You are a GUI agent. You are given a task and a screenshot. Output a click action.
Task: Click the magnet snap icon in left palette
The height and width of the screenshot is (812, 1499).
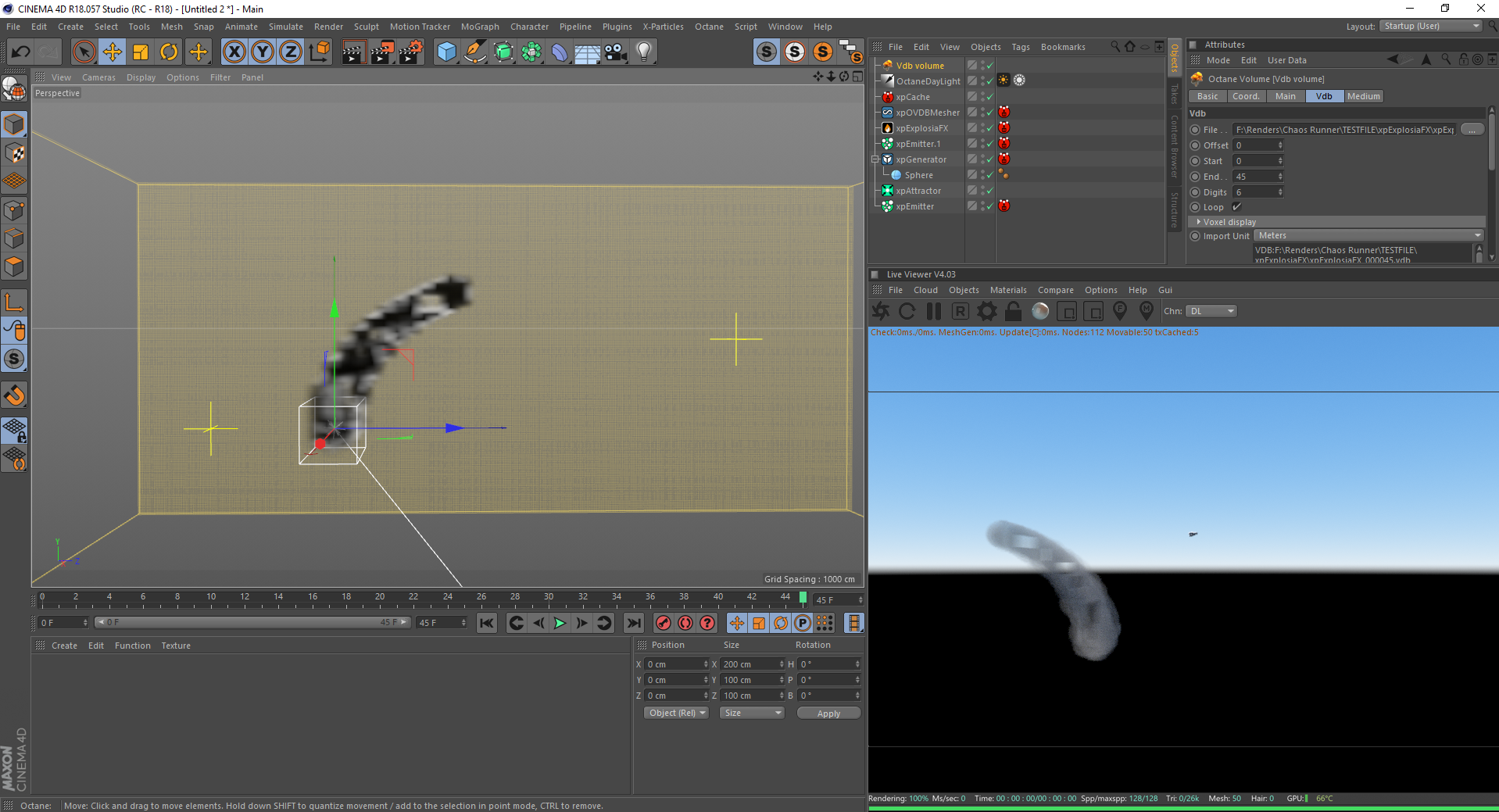[x=14, y=395]
